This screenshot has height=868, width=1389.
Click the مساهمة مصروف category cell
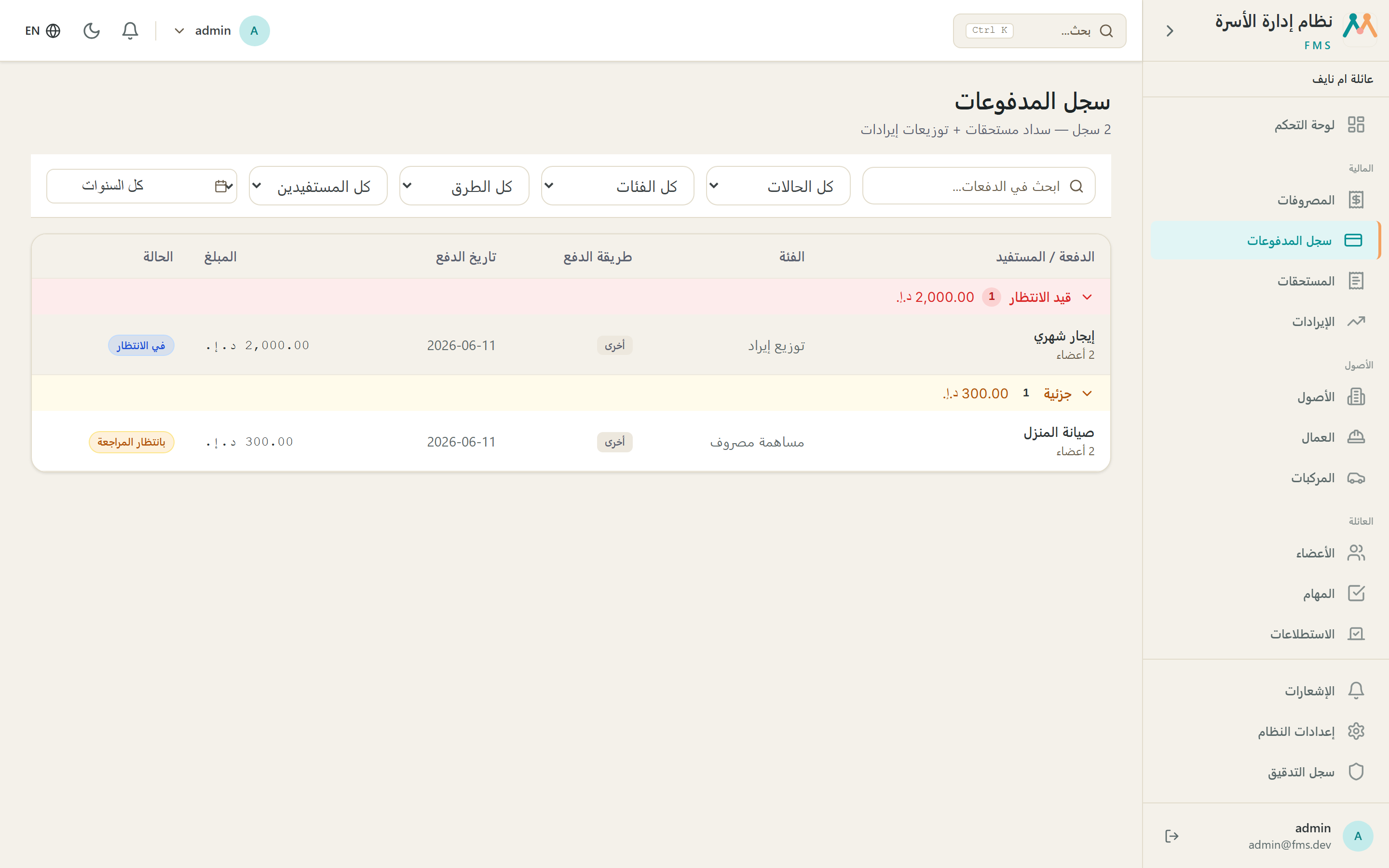click(x=757, y=442)
